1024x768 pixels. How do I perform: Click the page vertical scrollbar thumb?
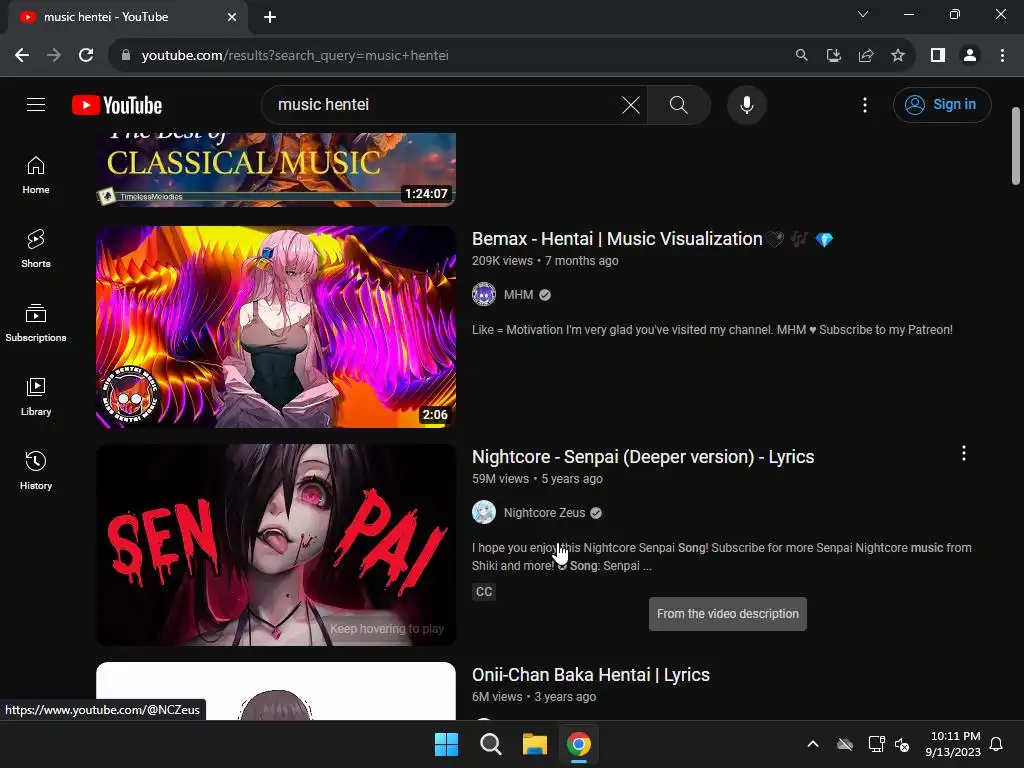[1016, 146]
